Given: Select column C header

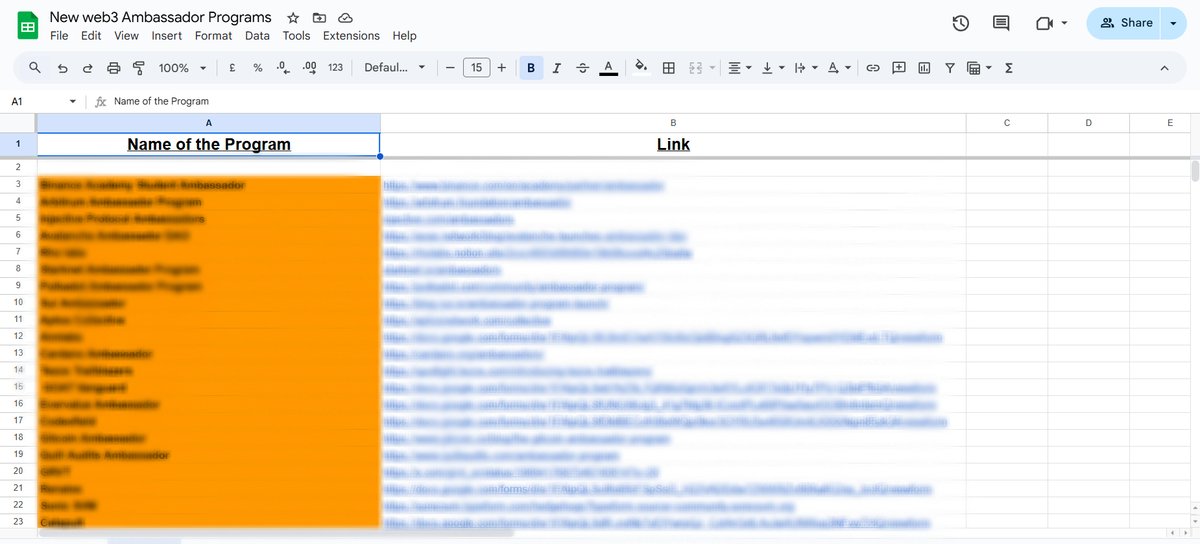Looking at the screenshot, I should tap(1007, 123).
